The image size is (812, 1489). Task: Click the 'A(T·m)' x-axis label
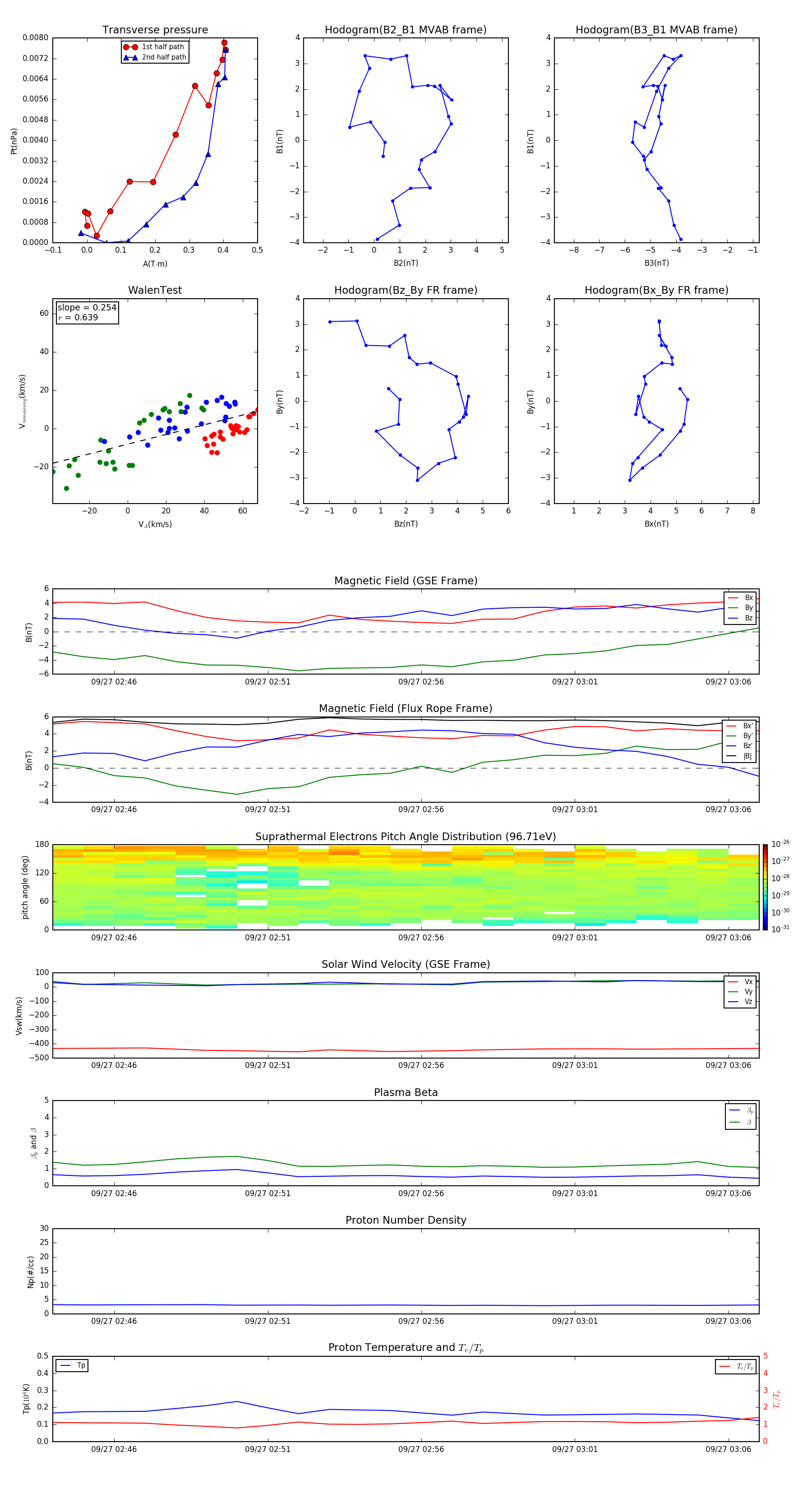[x=155, y=264]
